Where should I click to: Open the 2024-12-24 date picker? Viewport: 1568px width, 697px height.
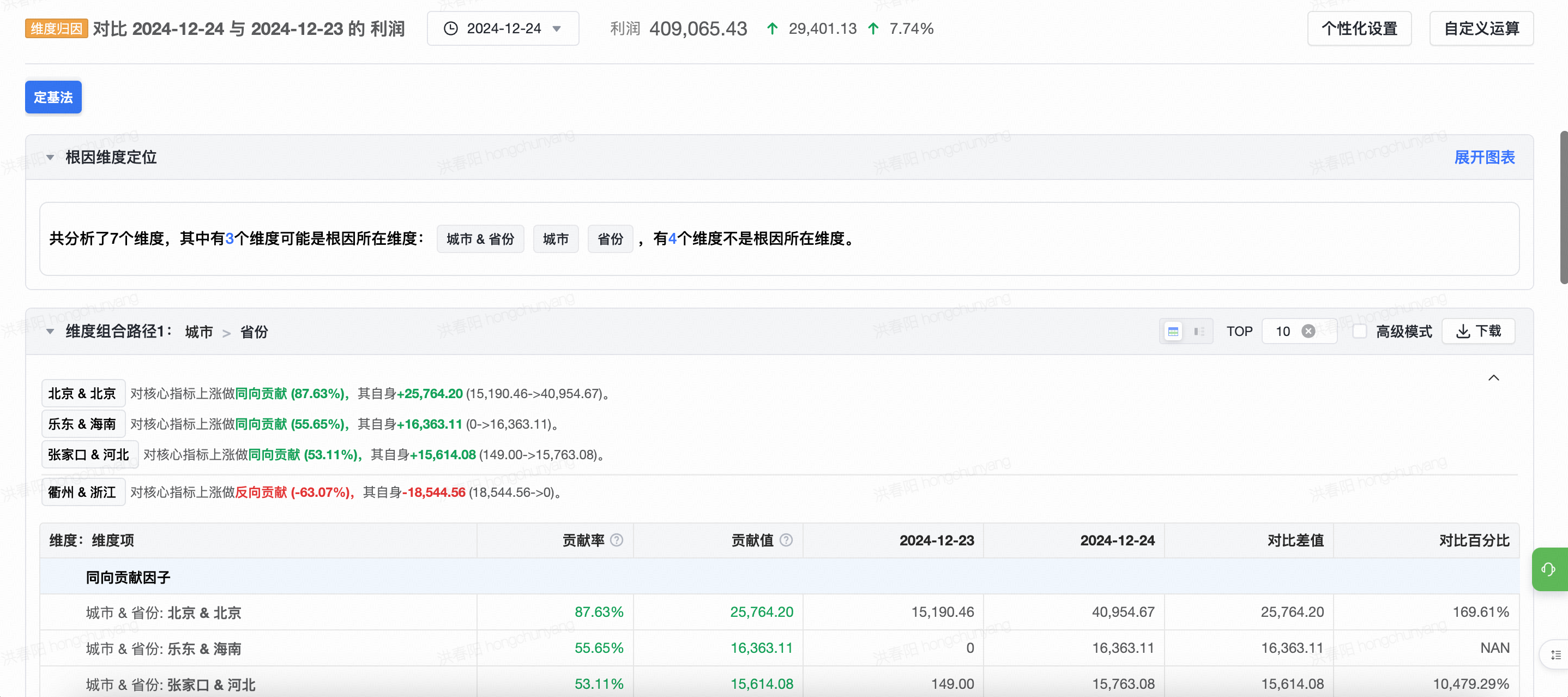503,28
